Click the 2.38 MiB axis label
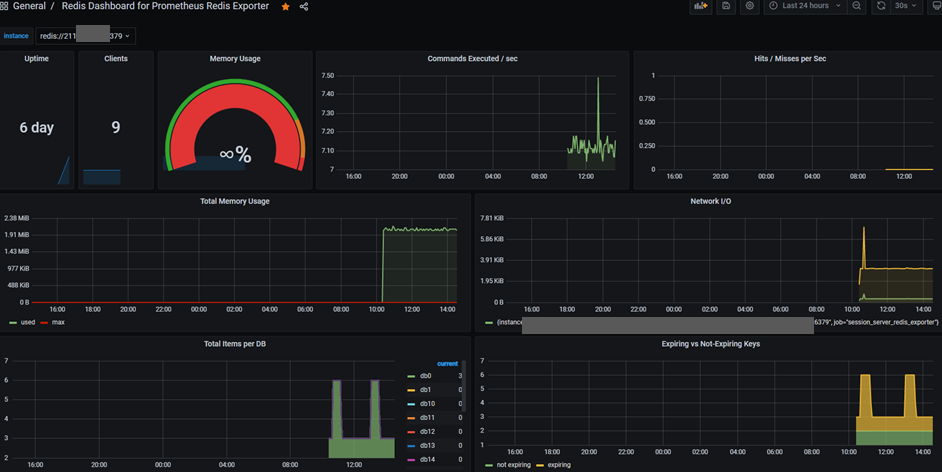Image resolution: width=942 pixels, height=472 pixels. point(17,218)
